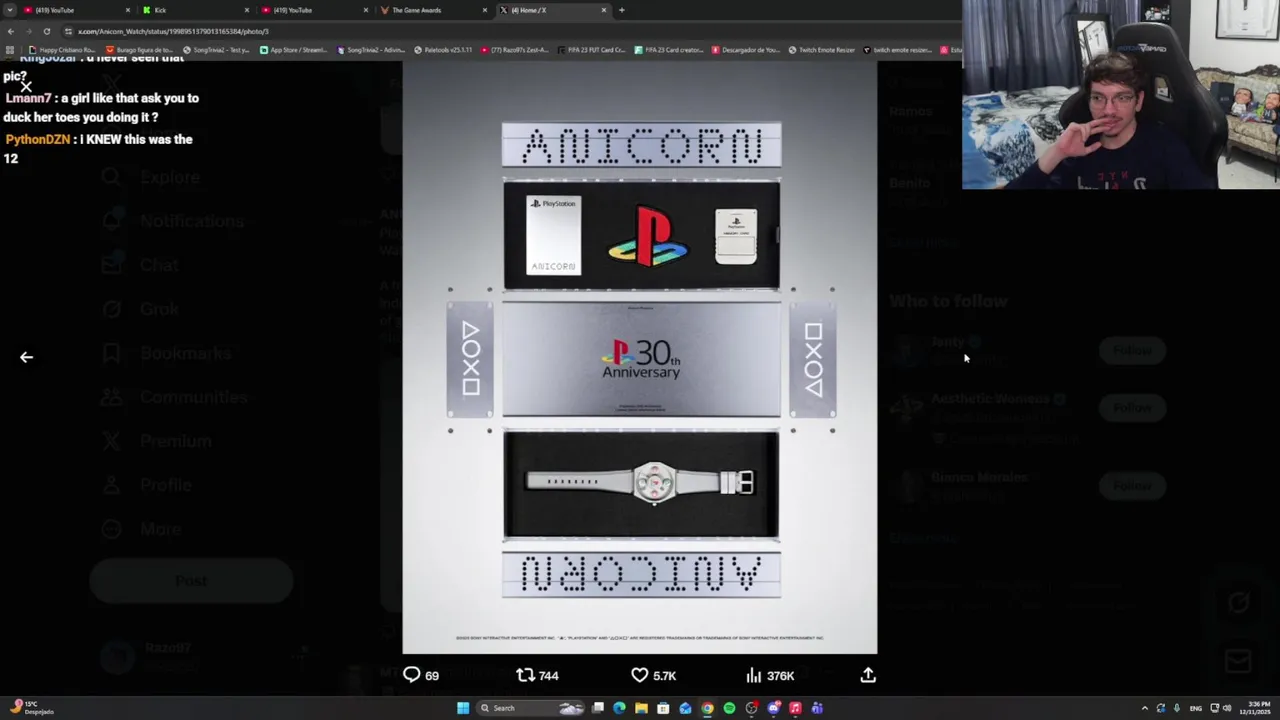The width and height of the screenshot is (1280, 720).
Task: Open volume and network quick settings
Action: click(x=1221, y=708)
